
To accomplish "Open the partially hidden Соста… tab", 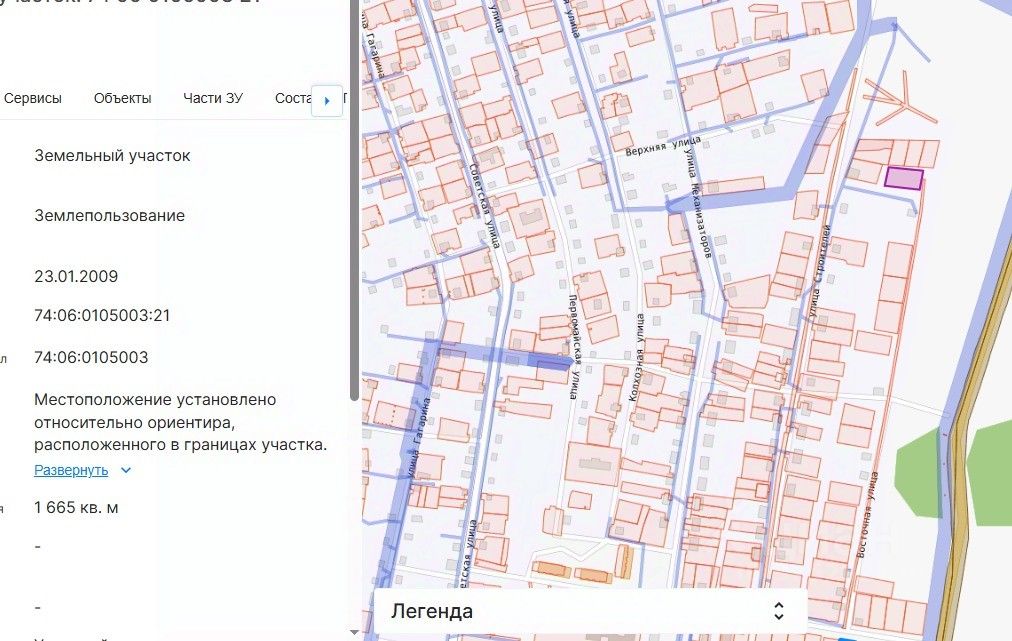I will 293,98.
